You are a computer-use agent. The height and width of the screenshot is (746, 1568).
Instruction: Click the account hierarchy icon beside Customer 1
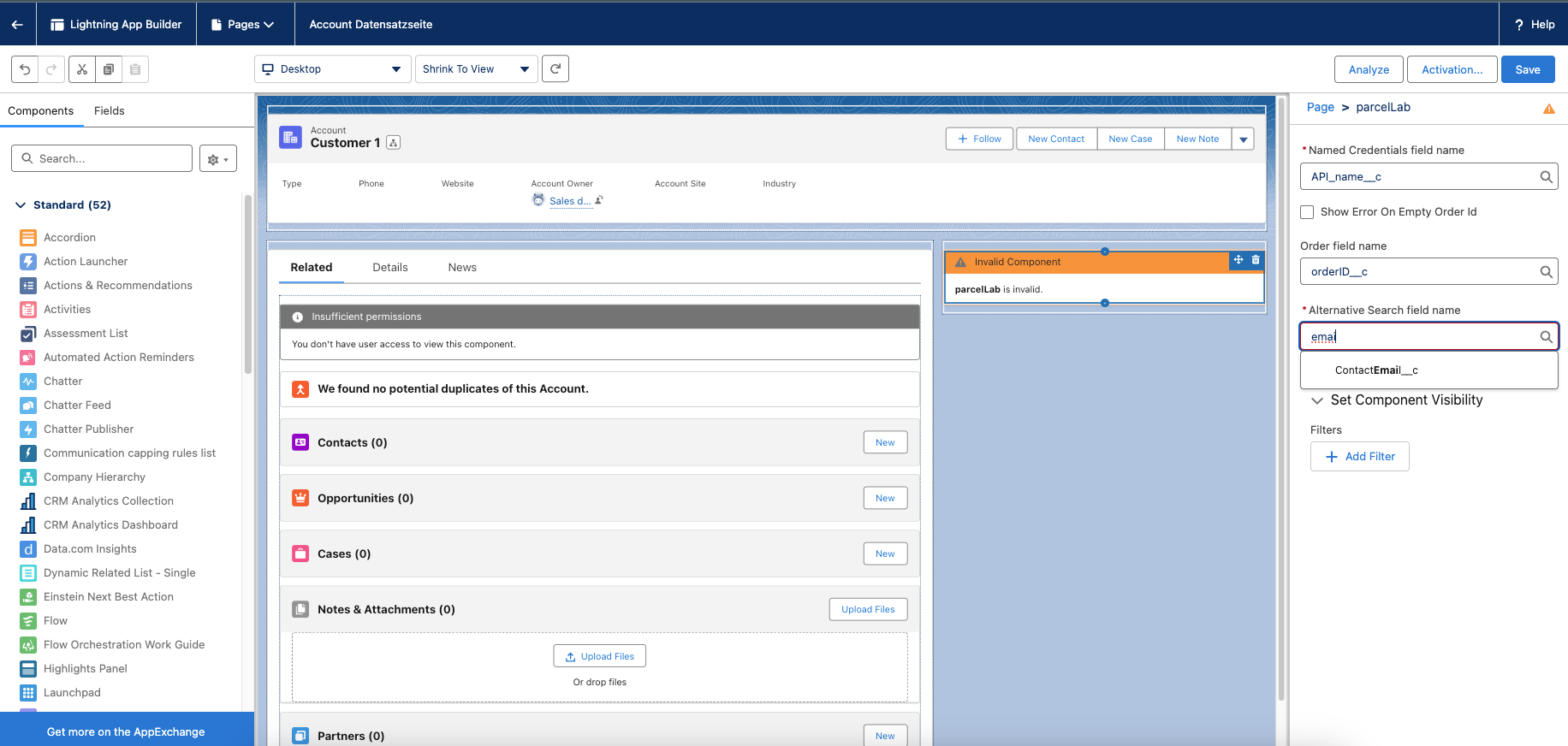click(394, 143)
